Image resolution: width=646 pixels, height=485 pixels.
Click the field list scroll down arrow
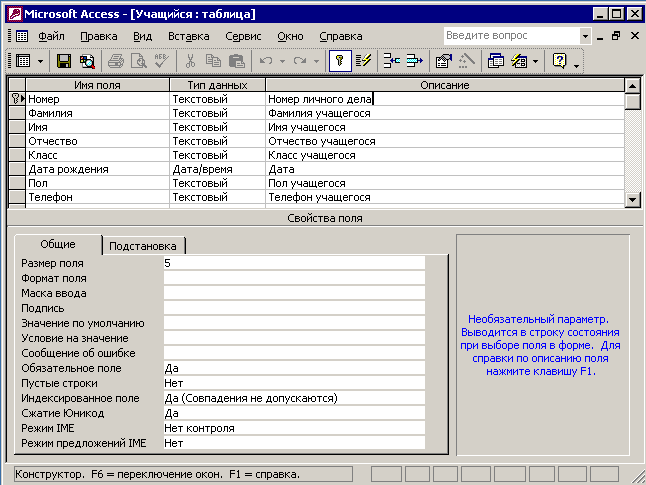632,200
